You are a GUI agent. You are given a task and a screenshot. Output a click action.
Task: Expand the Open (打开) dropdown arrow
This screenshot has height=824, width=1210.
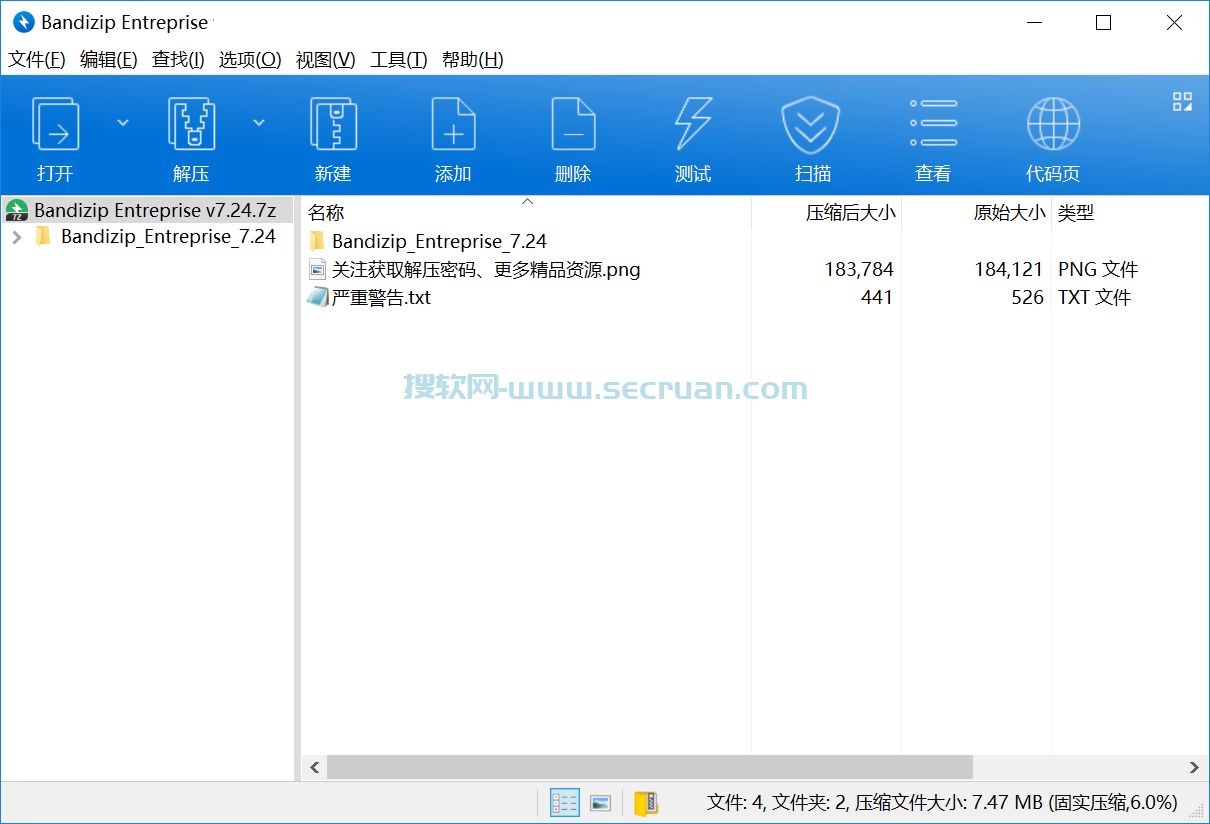pos(123,123)
